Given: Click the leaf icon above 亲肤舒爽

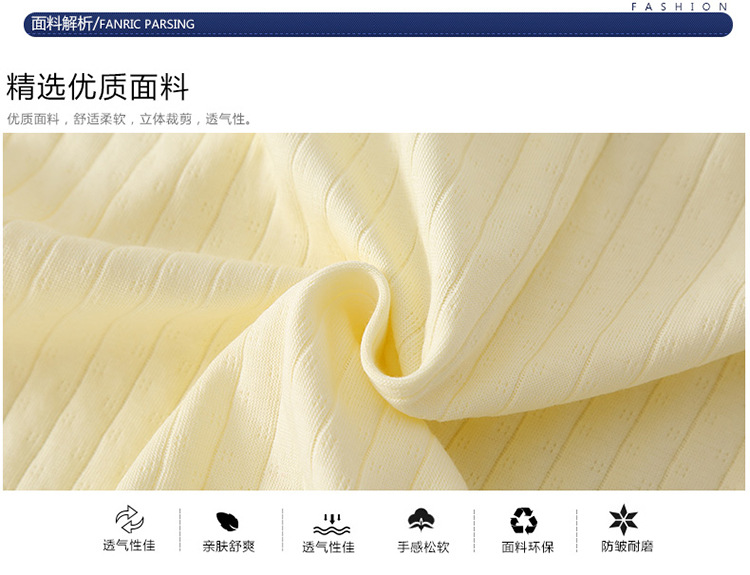Looking at the screenshot, I should click(x=227, y=521).
